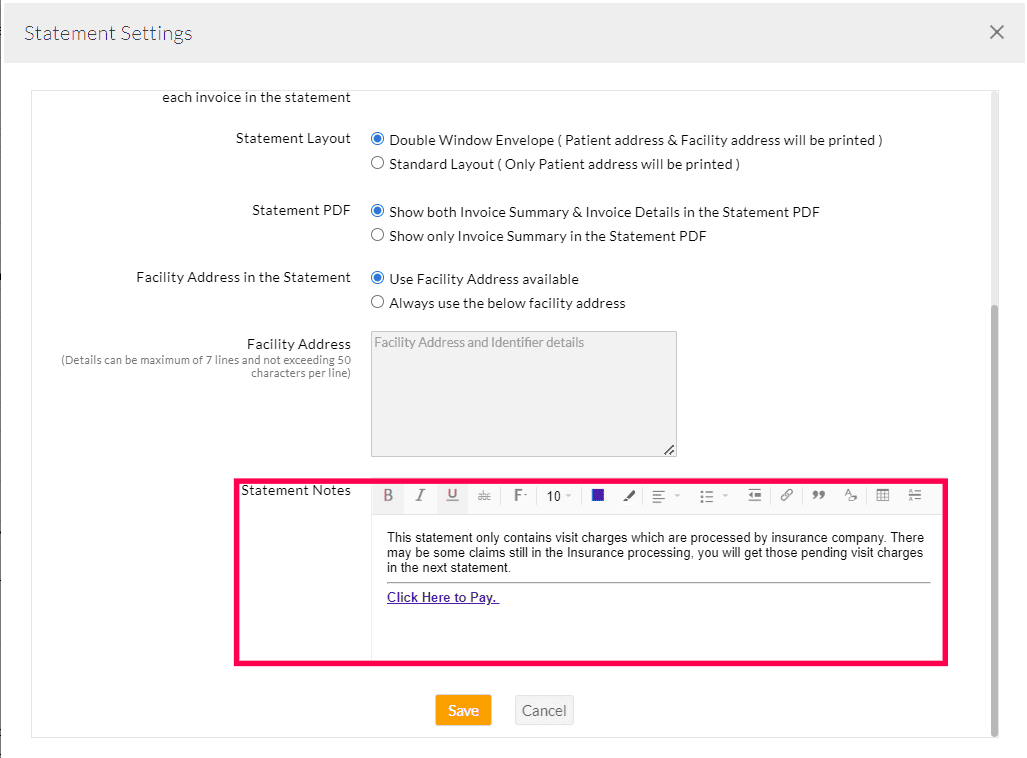Apply italic formatting in notes editor
Viewport: 1027px width, 758px height.
tap(420, 496)
